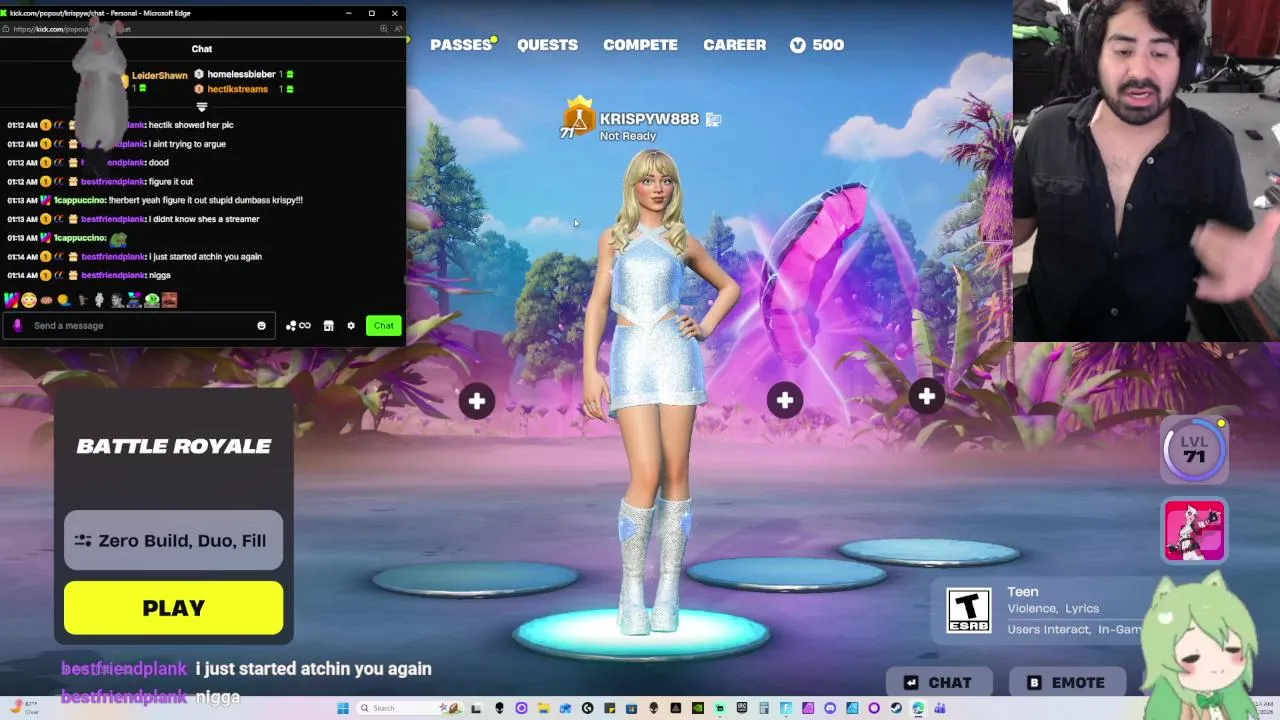The height and width of the screenshot is (720, 1280).
Task: Click the ESRB Teen rating badge
Action: point(968,611)
